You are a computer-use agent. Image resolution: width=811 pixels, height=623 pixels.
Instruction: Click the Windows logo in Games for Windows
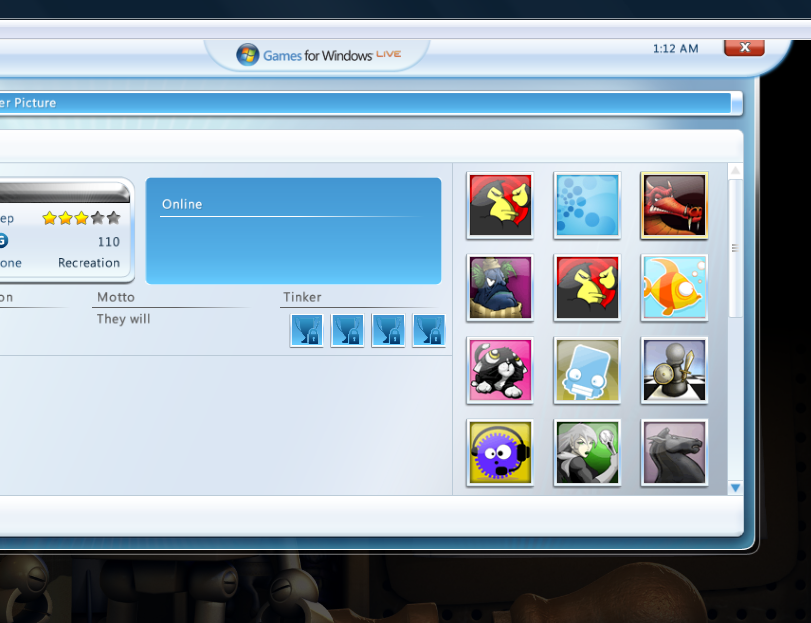click(248, 54)
